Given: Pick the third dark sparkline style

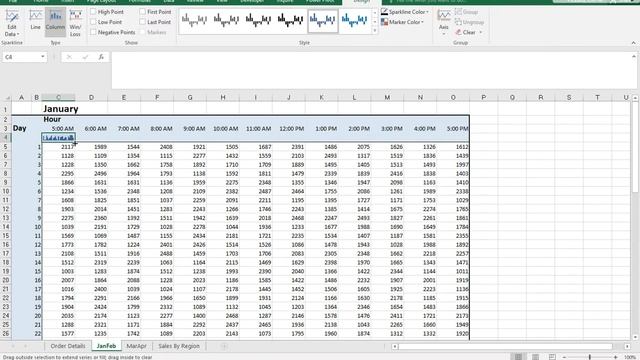Looking at the screenshot, I should pos(258,20).
